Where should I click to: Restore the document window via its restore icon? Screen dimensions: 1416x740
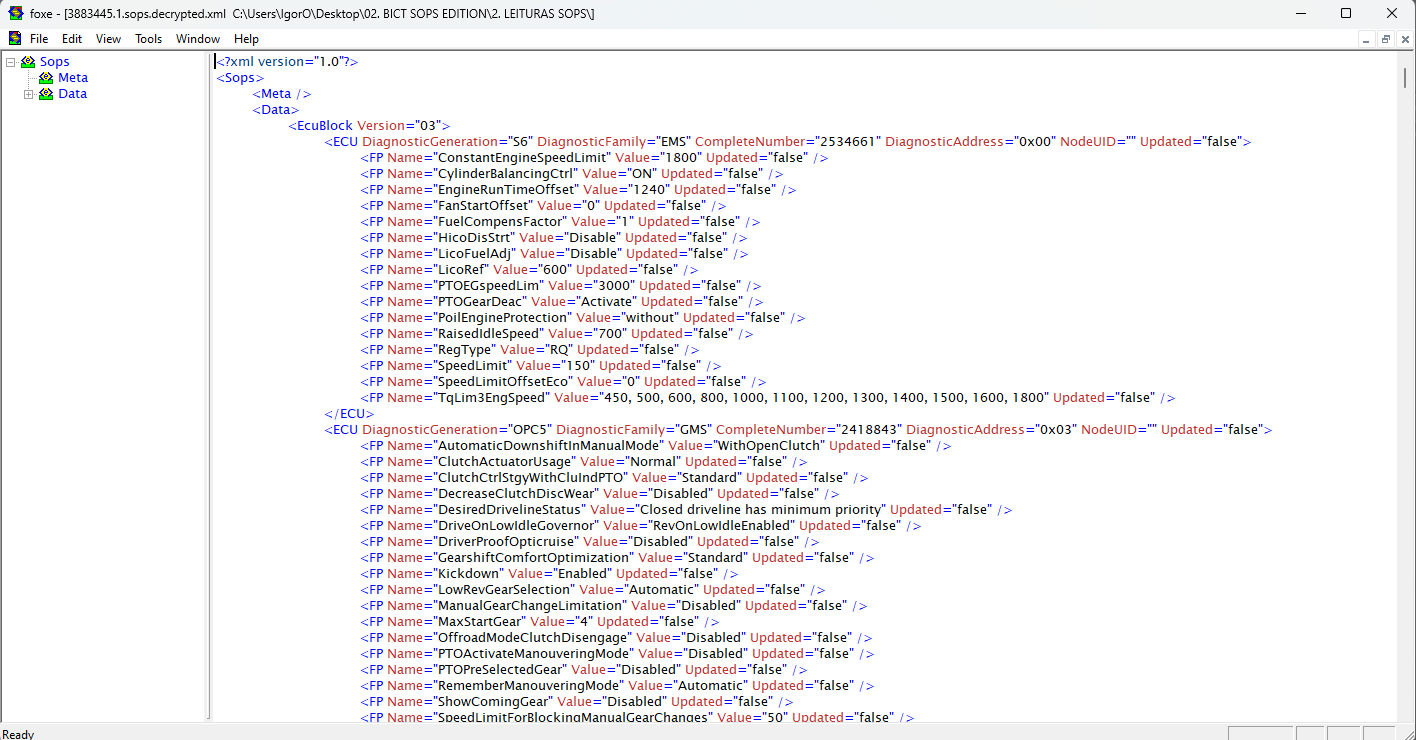click(1386, 38)
